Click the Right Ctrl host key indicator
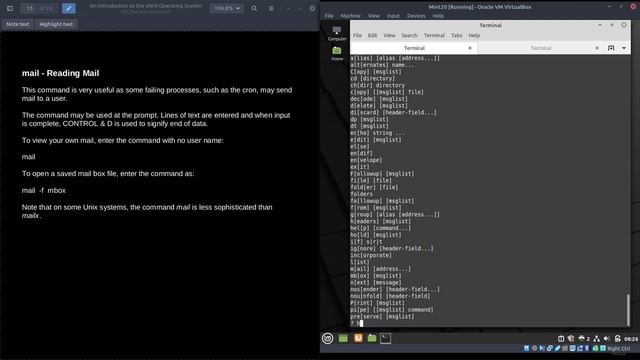The height and width of the screenshot is (360, 640). 619,349
